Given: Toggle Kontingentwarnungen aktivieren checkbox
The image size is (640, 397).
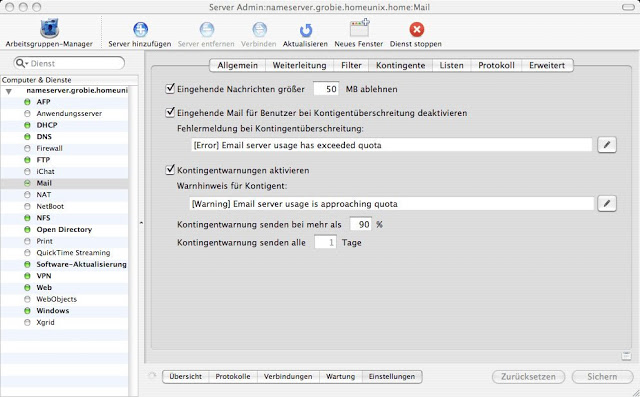Looking at the screenshot, I should click(170, 170).
